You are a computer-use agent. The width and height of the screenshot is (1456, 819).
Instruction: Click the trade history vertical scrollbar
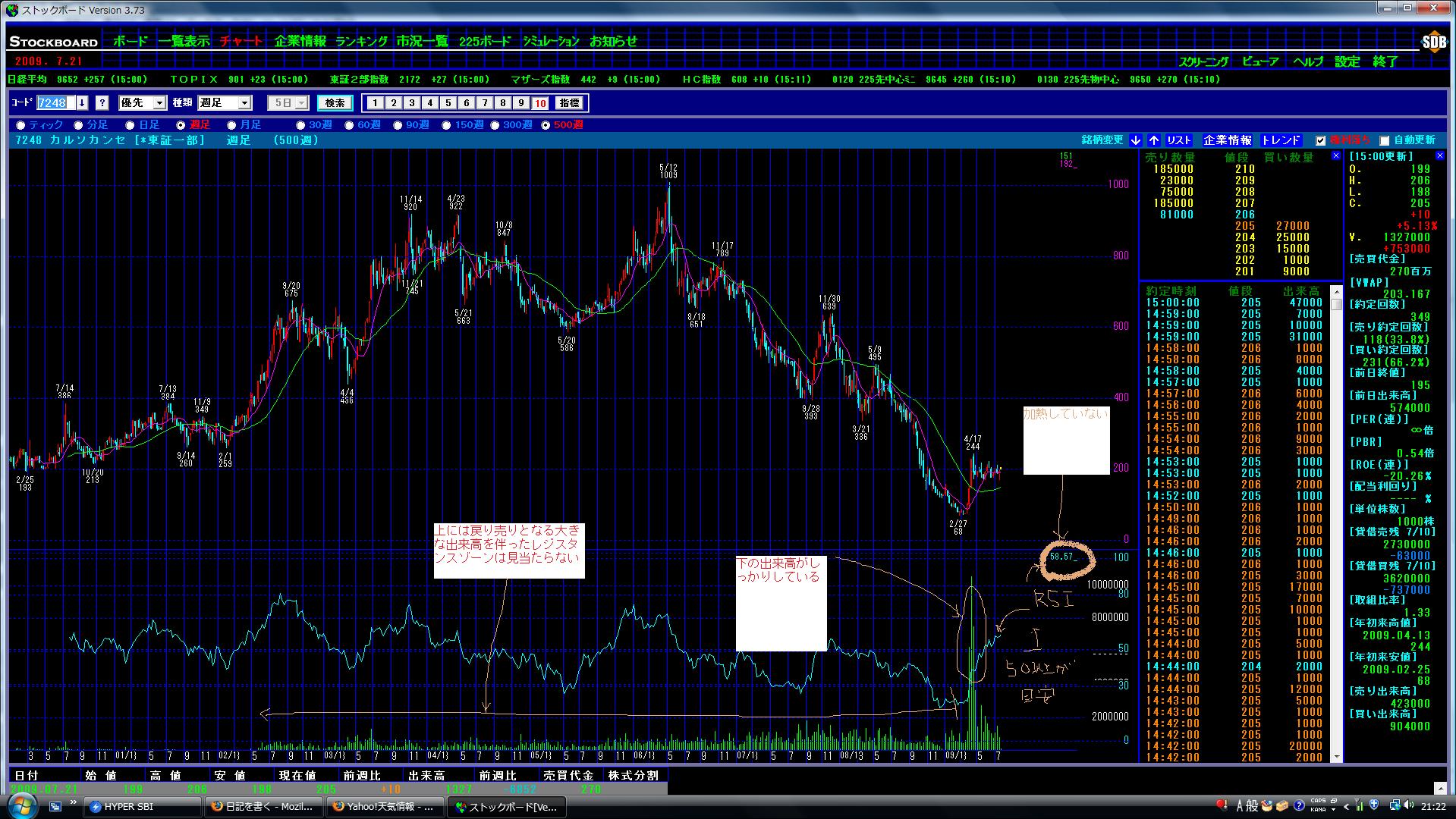tap(1336, 523)
